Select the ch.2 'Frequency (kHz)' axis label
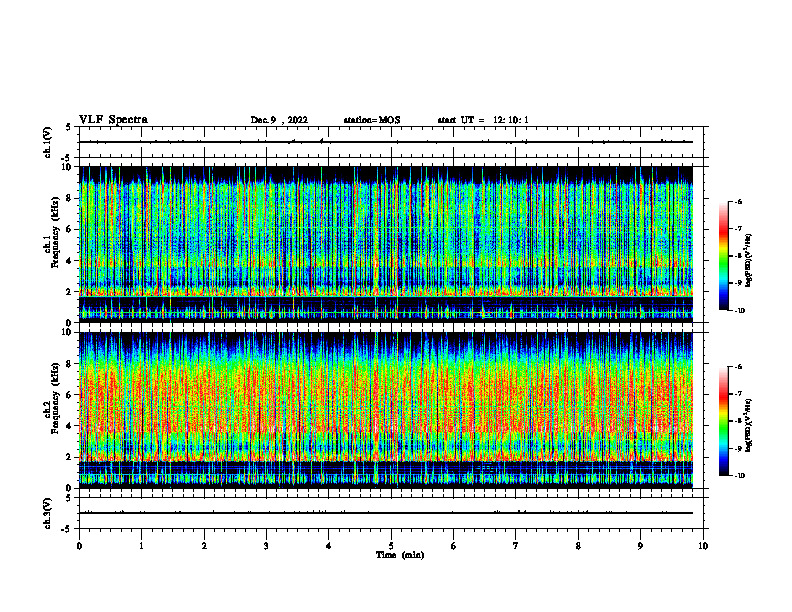 point(55,398)
